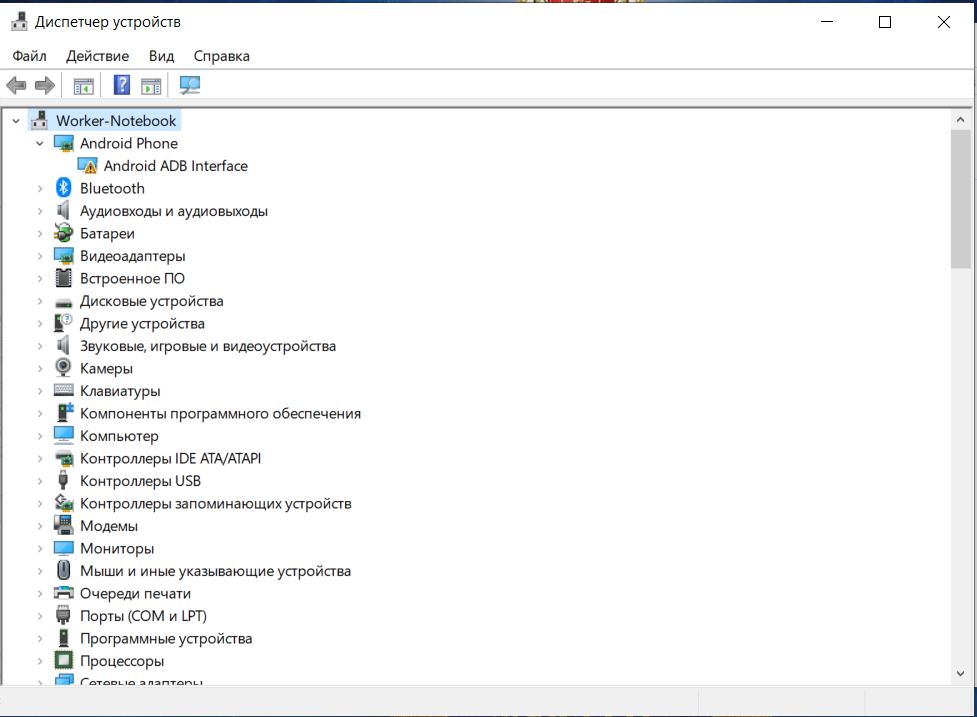This screenshot has width=977, height=717.
Task: Open the Вид menu
Action: 161,56
